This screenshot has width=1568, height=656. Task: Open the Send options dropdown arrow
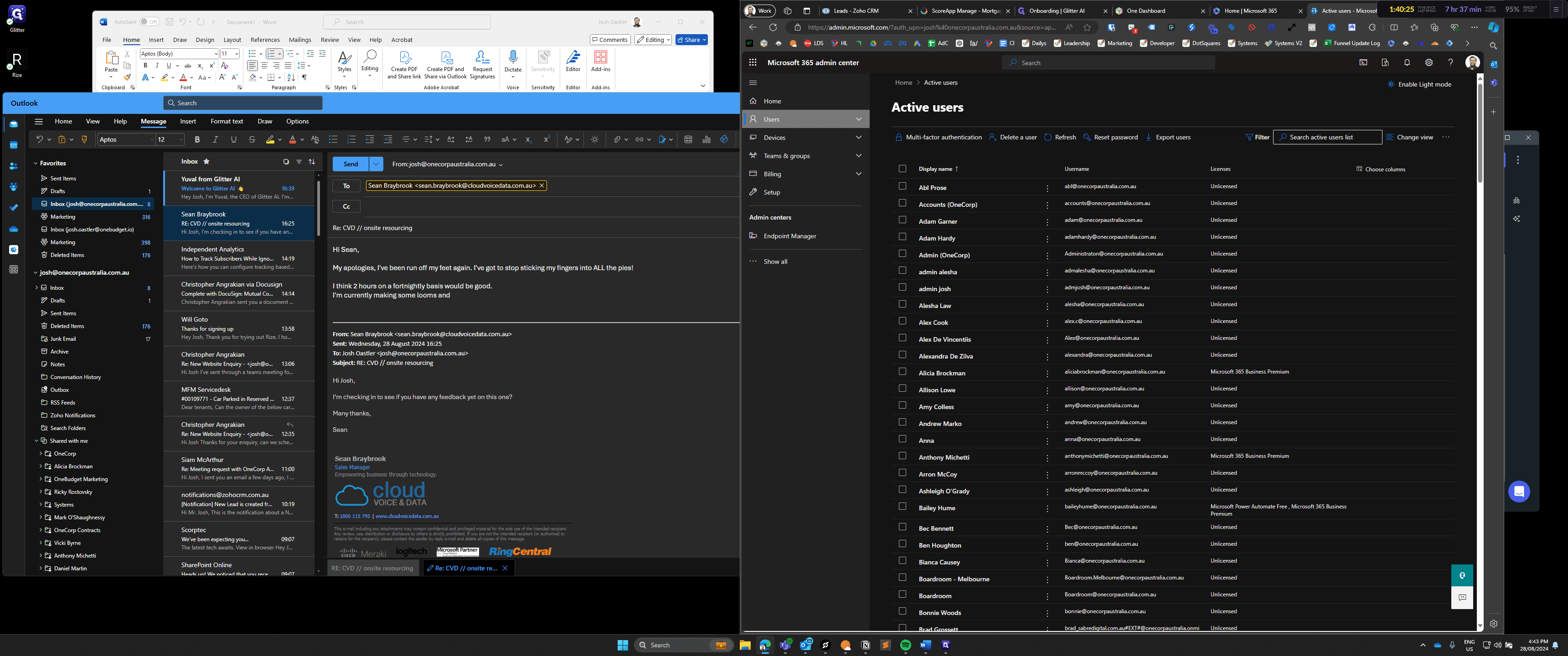tap(376, 164)
